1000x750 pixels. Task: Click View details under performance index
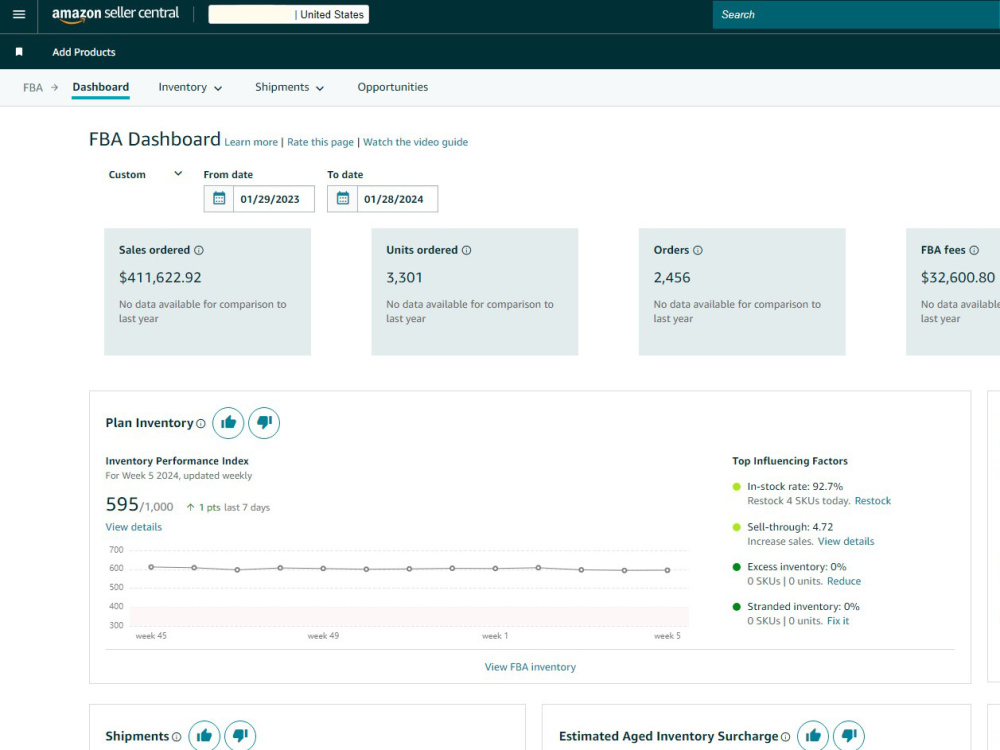[x=133, y=527]
